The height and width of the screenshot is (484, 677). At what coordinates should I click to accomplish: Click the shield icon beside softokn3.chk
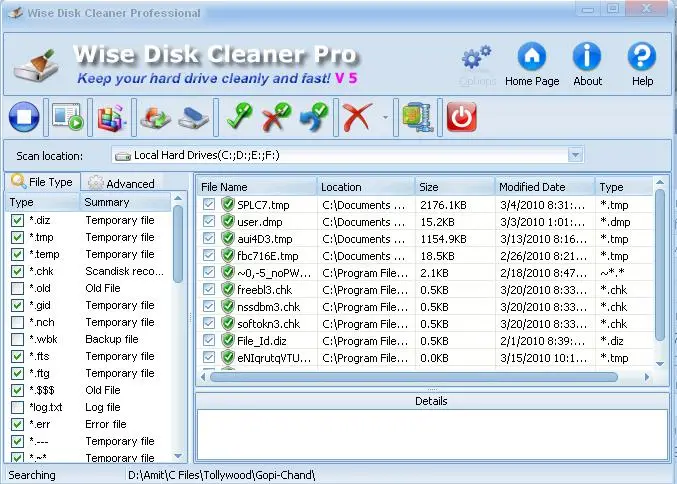228,323
